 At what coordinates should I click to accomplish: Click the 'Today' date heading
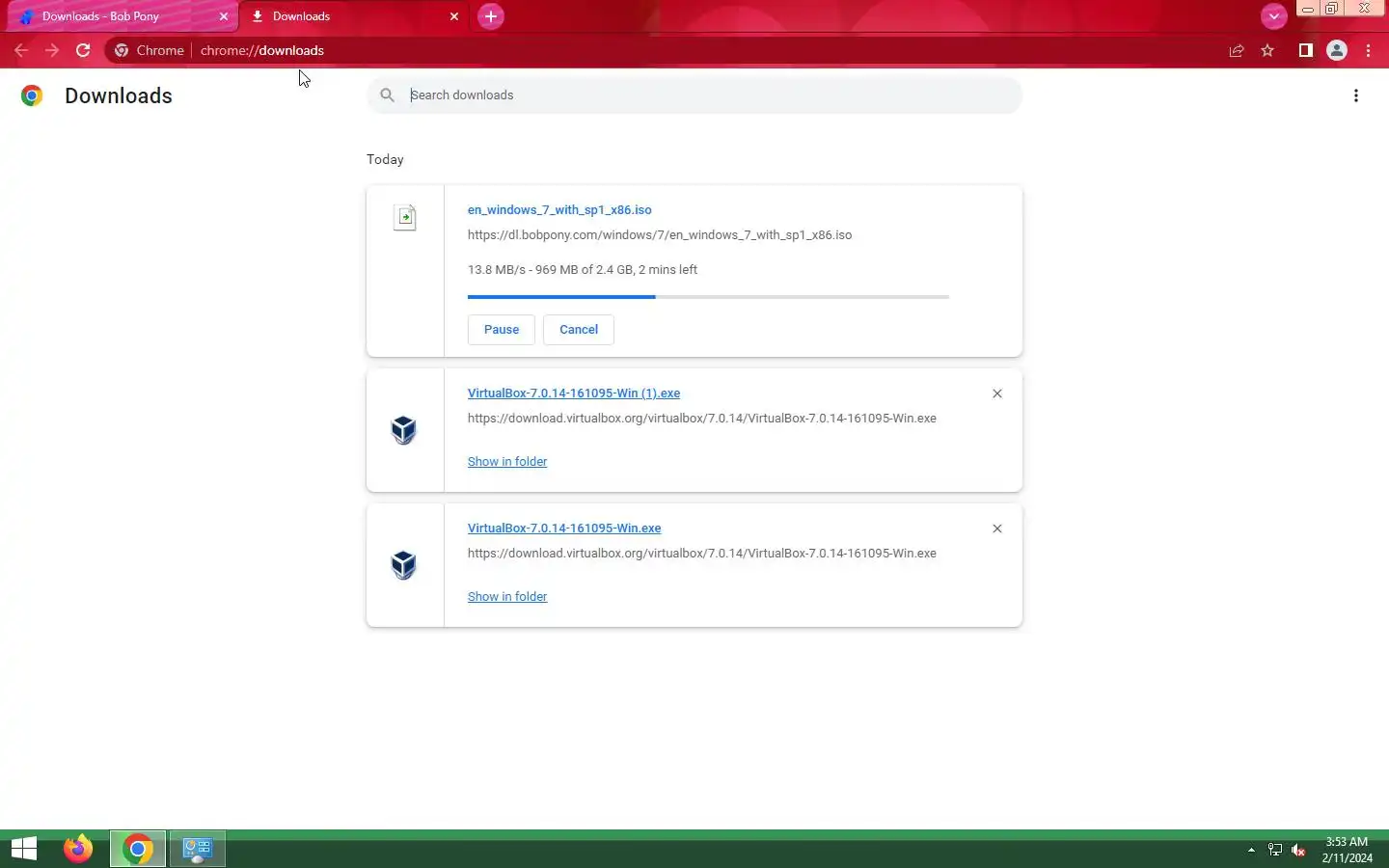(x=385, y=159)
